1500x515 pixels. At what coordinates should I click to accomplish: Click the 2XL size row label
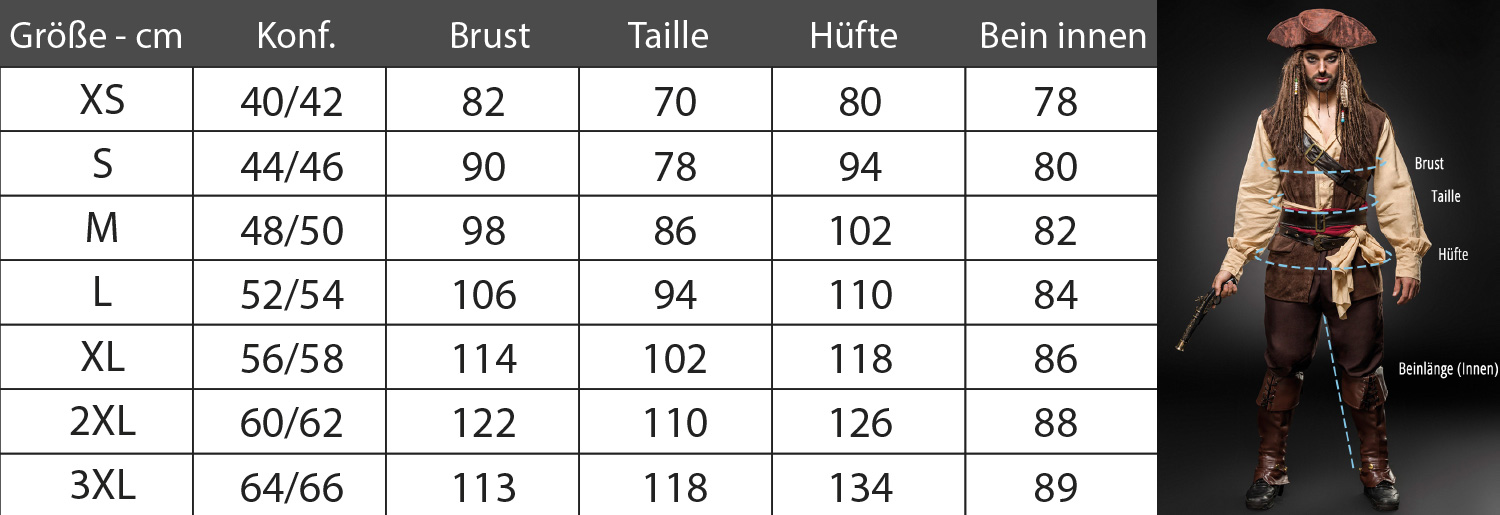click(101, 422)
